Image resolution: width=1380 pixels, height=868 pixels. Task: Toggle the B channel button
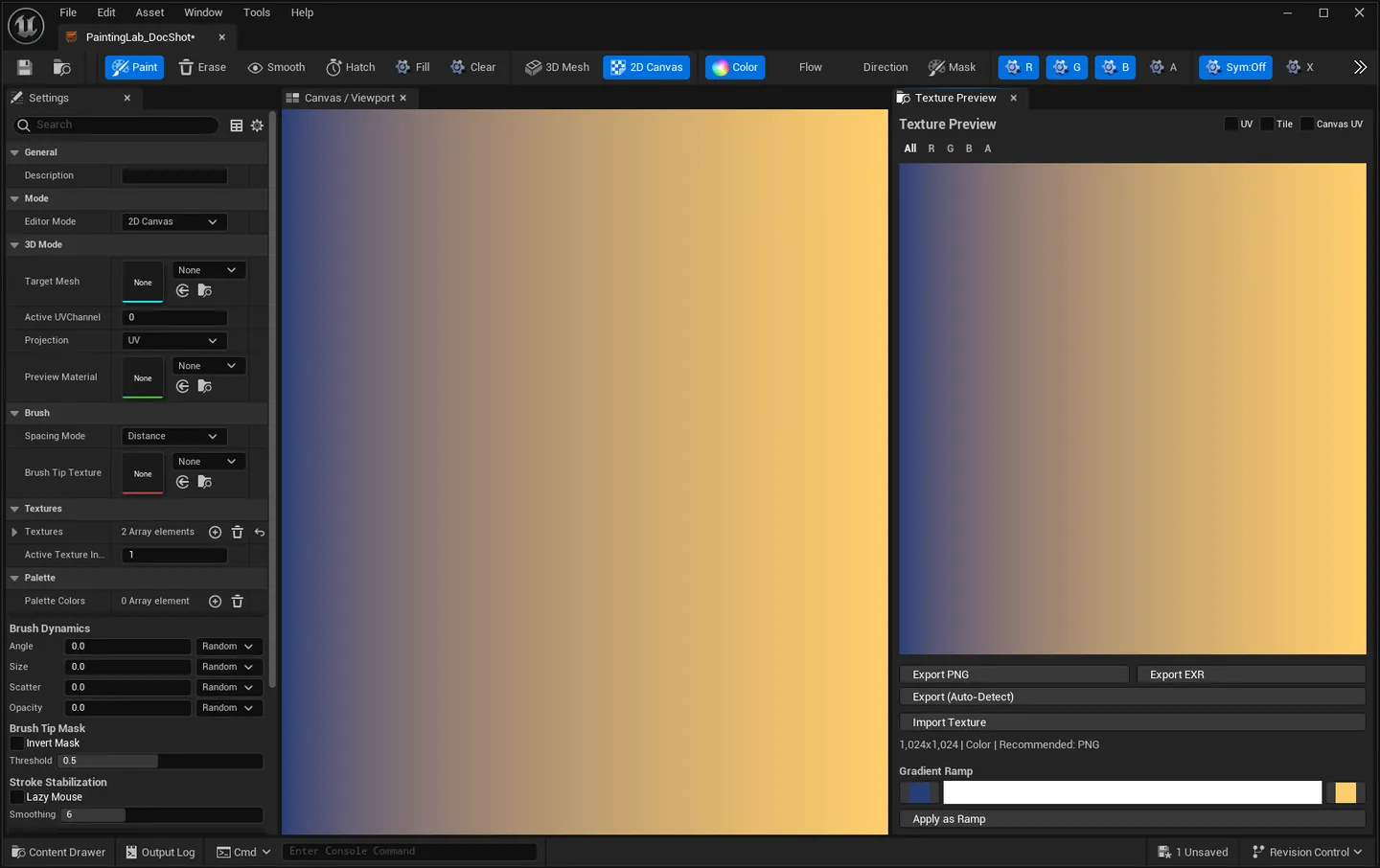(1115, 67)
